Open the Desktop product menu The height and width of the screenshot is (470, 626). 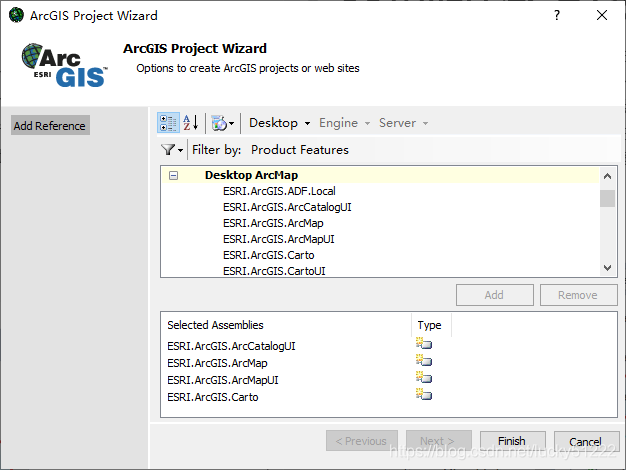(279, 123)
